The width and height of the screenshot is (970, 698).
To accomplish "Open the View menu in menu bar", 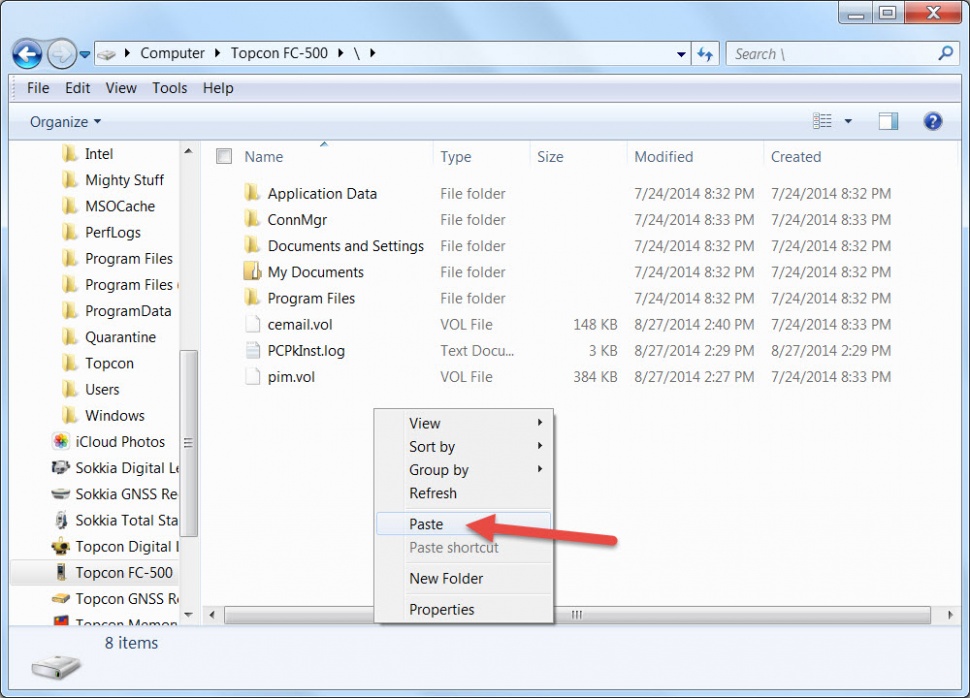I will [x=121, y=88].
